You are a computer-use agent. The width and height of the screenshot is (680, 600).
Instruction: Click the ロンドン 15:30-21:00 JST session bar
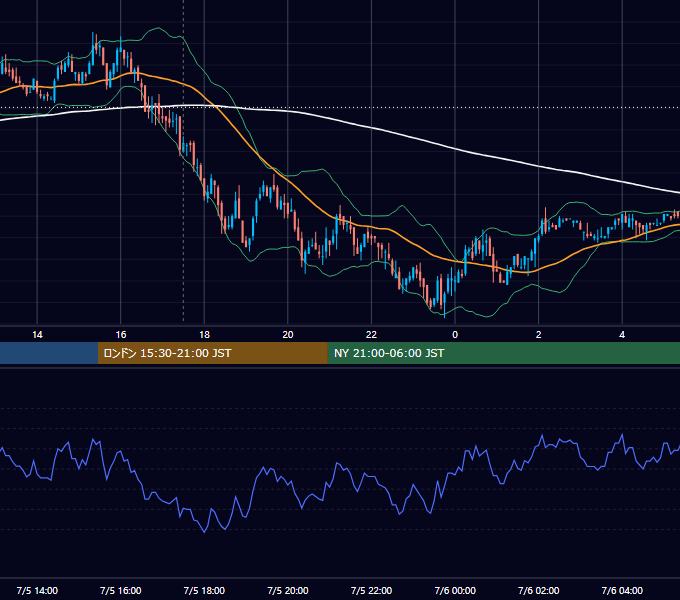[x=212, y=353]
